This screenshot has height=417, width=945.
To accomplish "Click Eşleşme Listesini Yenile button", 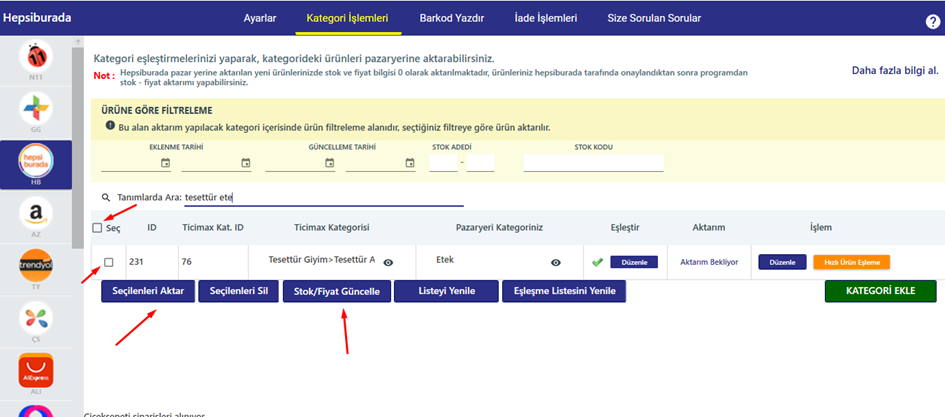I will [x=564, y=291].
